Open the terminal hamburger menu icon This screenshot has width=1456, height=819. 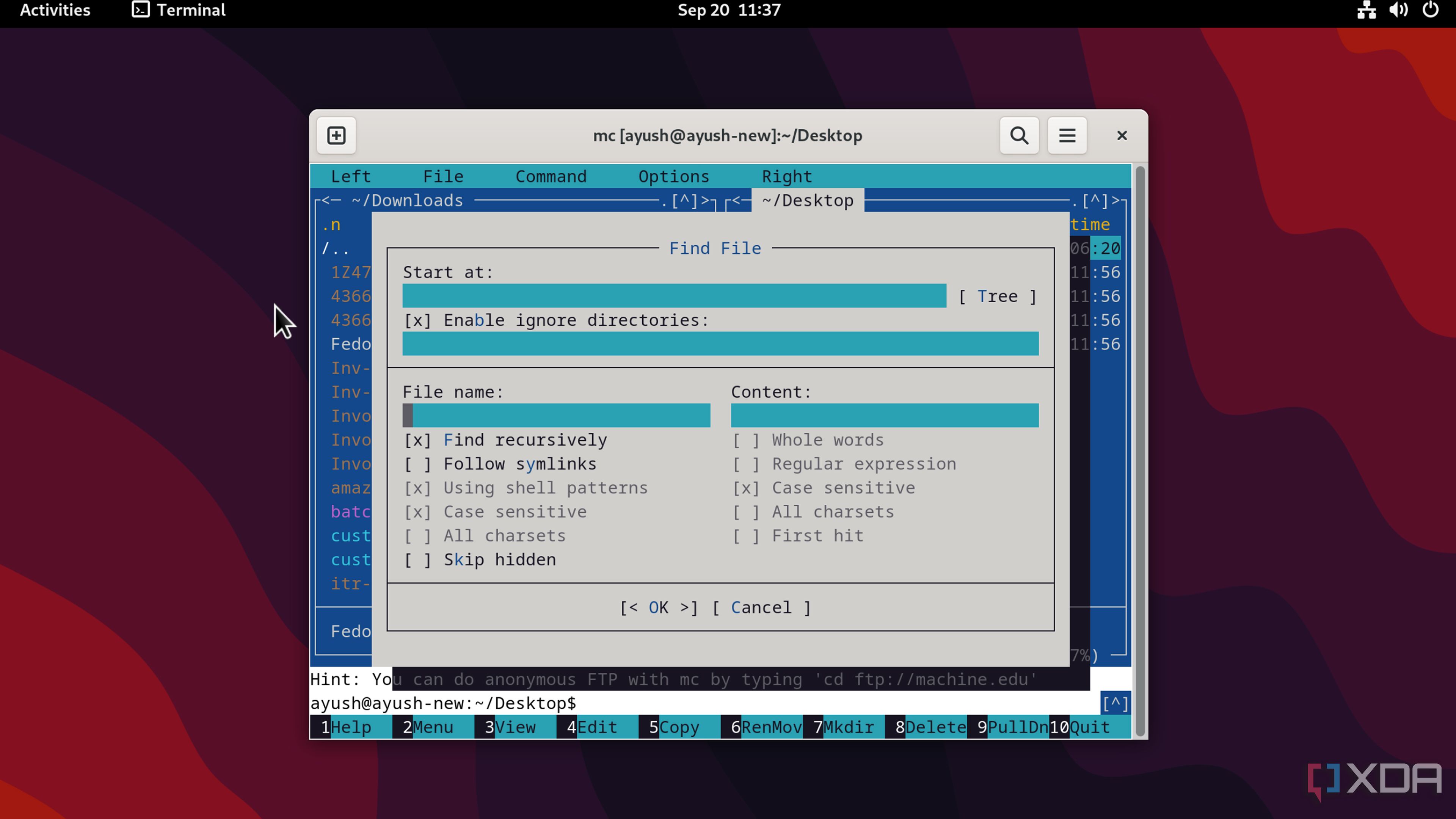[1067, 136]
